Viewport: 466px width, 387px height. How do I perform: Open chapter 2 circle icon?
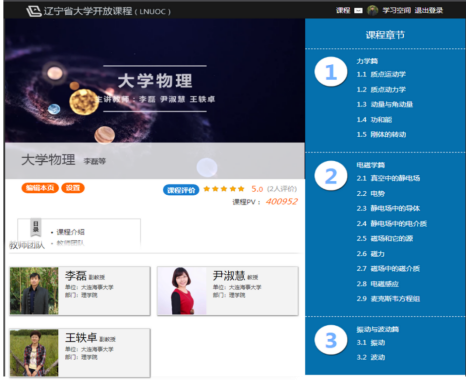click(x=331, y=176)
